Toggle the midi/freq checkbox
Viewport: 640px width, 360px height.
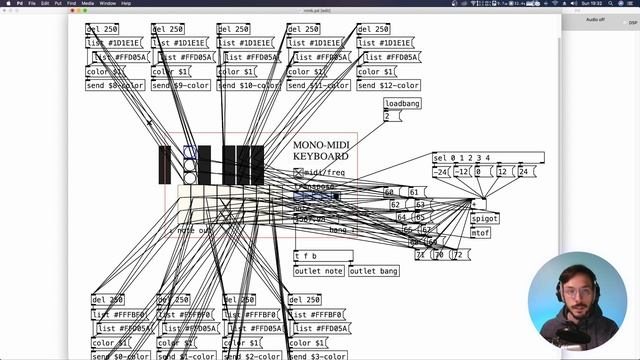tap(298, 173)
